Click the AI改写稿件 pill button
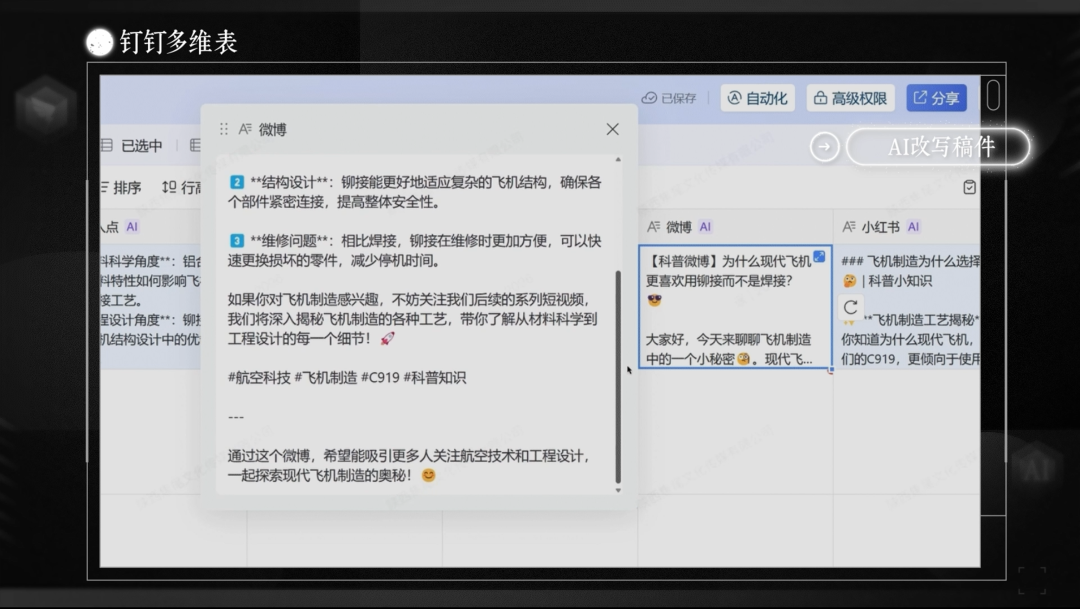The width and height of the screenshot is (1080, 609). (937, 146)
